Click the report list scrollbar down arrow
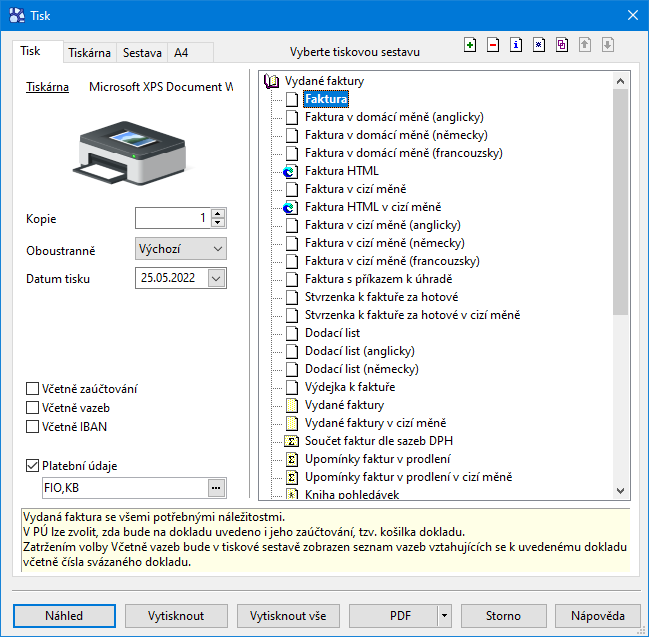 coord(620,491)
